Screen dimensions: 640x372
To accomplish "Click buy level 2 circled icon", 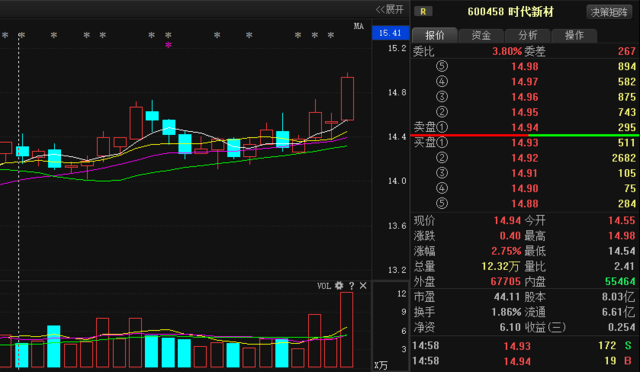I will pyautogui.click(x=442, y=158).
